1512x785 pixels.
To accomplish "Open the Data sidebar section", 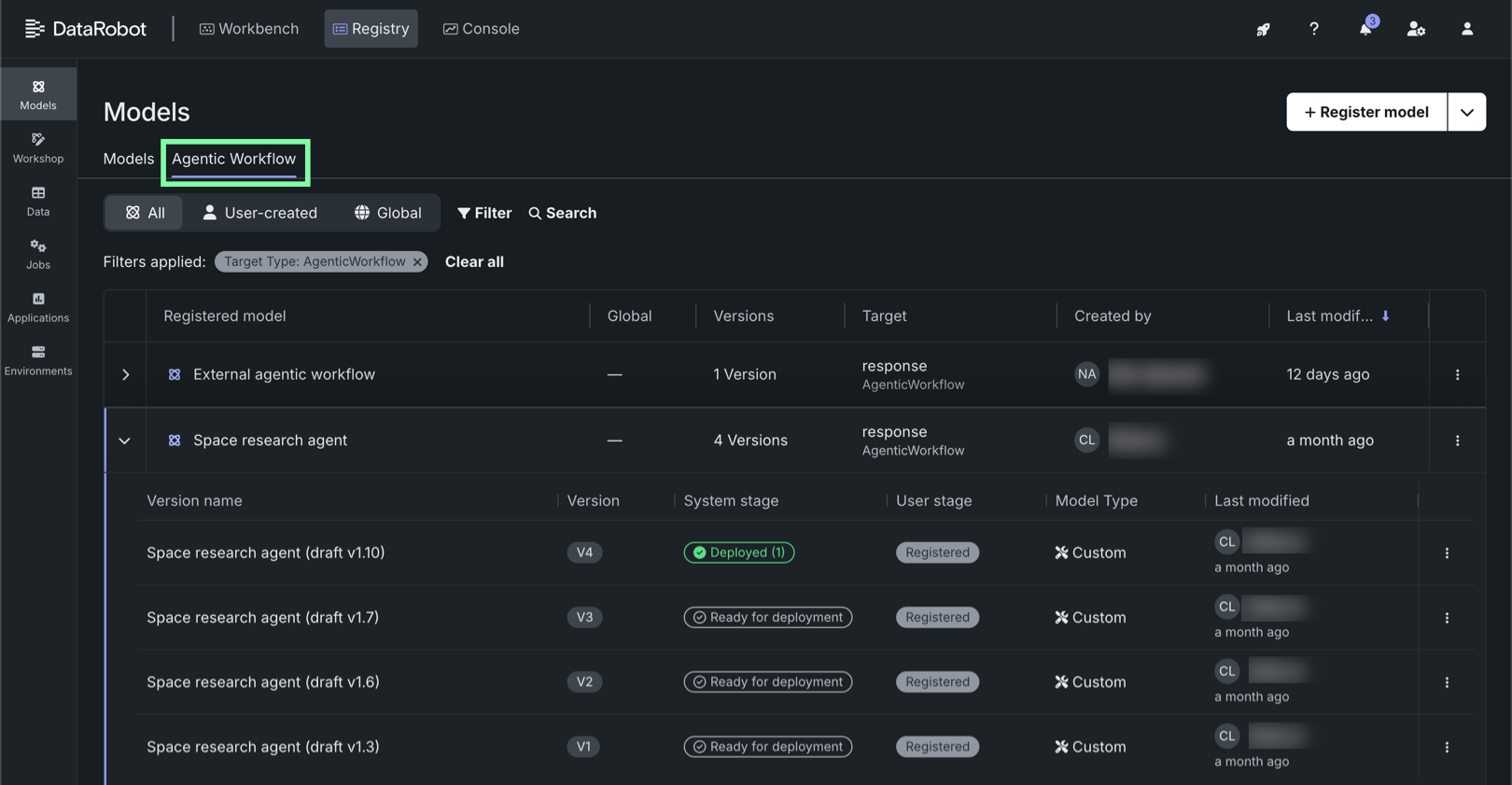I will [38, 201].
